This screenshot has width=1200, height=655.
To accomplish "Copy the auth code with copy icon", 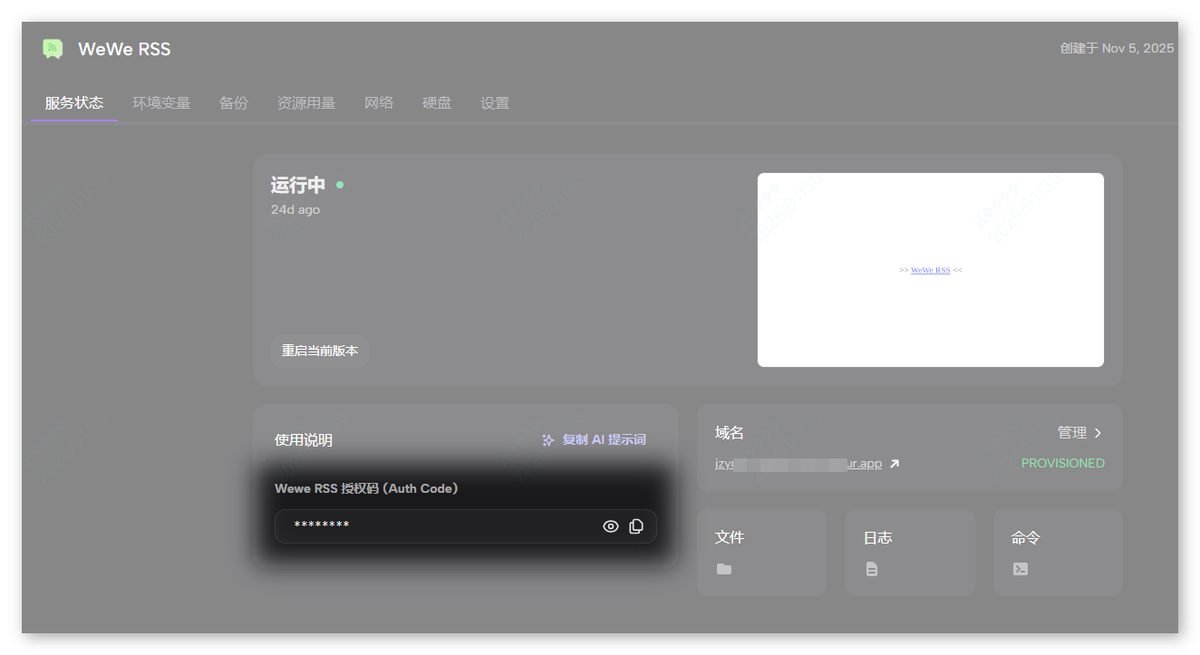I will tap(636, 526).
